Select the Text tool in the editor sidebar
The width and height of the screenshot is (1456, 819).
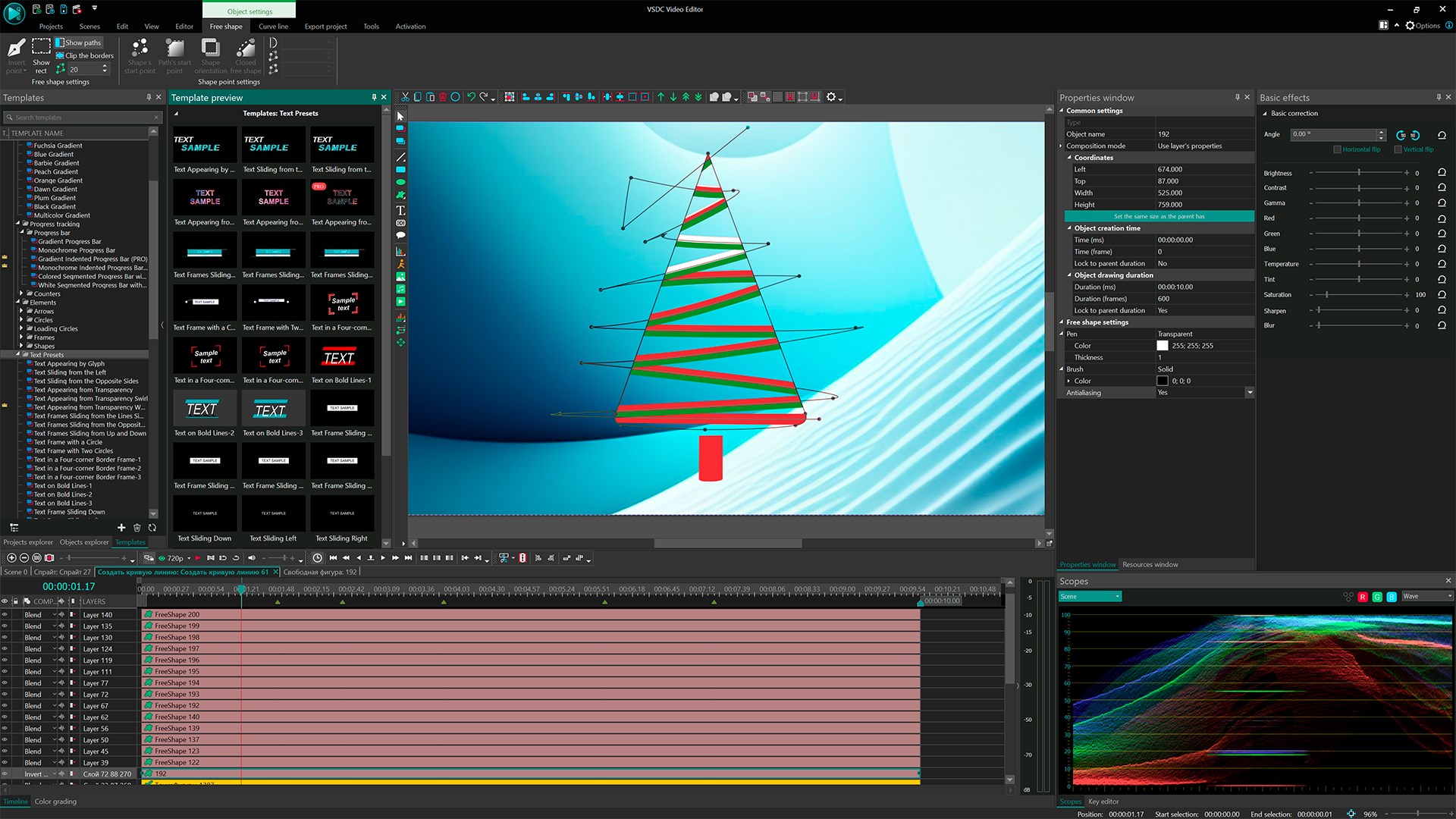(x=401, y=210)
